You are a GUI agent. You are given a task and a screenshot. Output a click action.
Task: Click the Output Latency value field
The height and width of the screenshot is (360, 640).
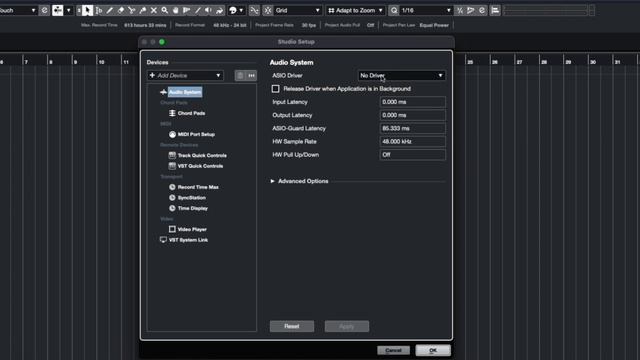coord(413,115)
